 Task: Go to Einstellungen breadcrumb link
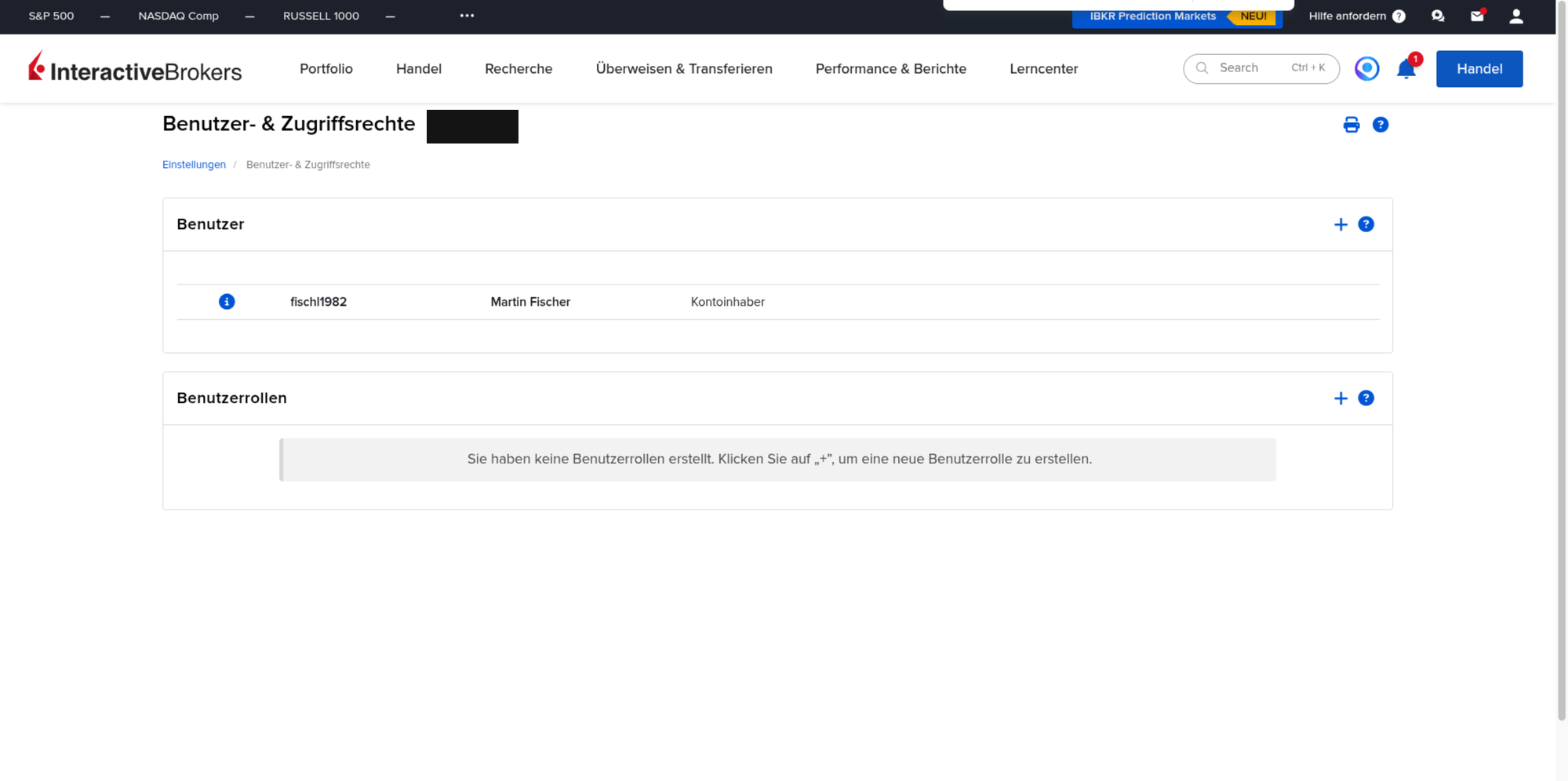[194, 165]
